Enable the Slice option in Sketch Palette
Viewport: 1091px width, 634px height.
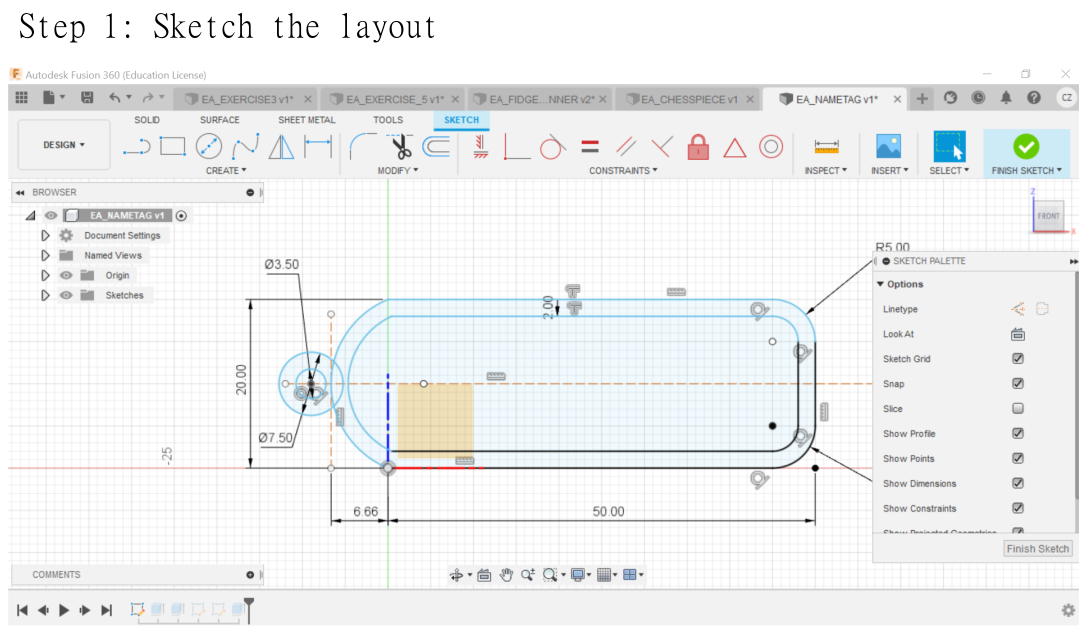pos(1018,408)
